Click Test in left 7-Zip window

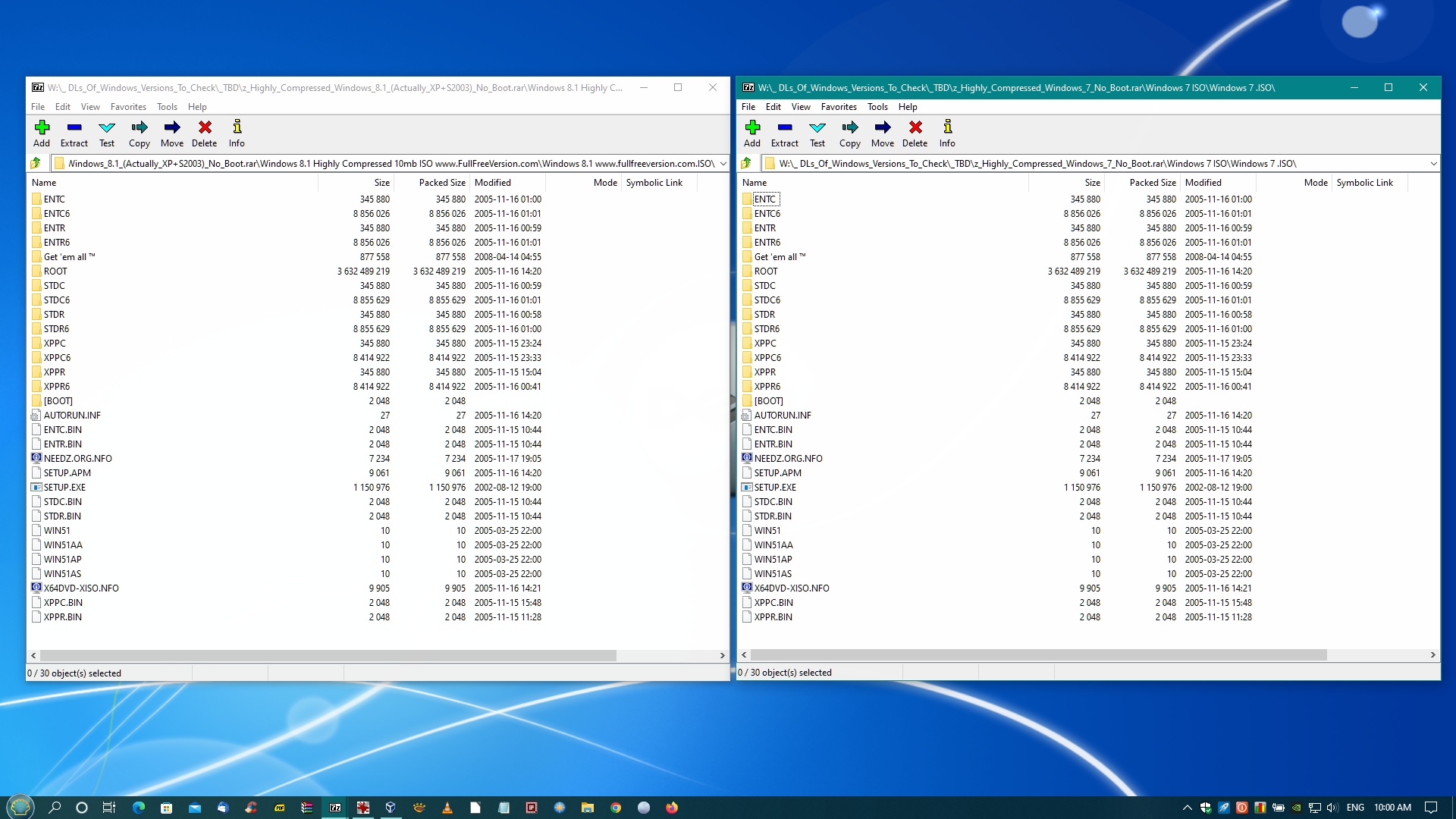[x=107, y=133]
